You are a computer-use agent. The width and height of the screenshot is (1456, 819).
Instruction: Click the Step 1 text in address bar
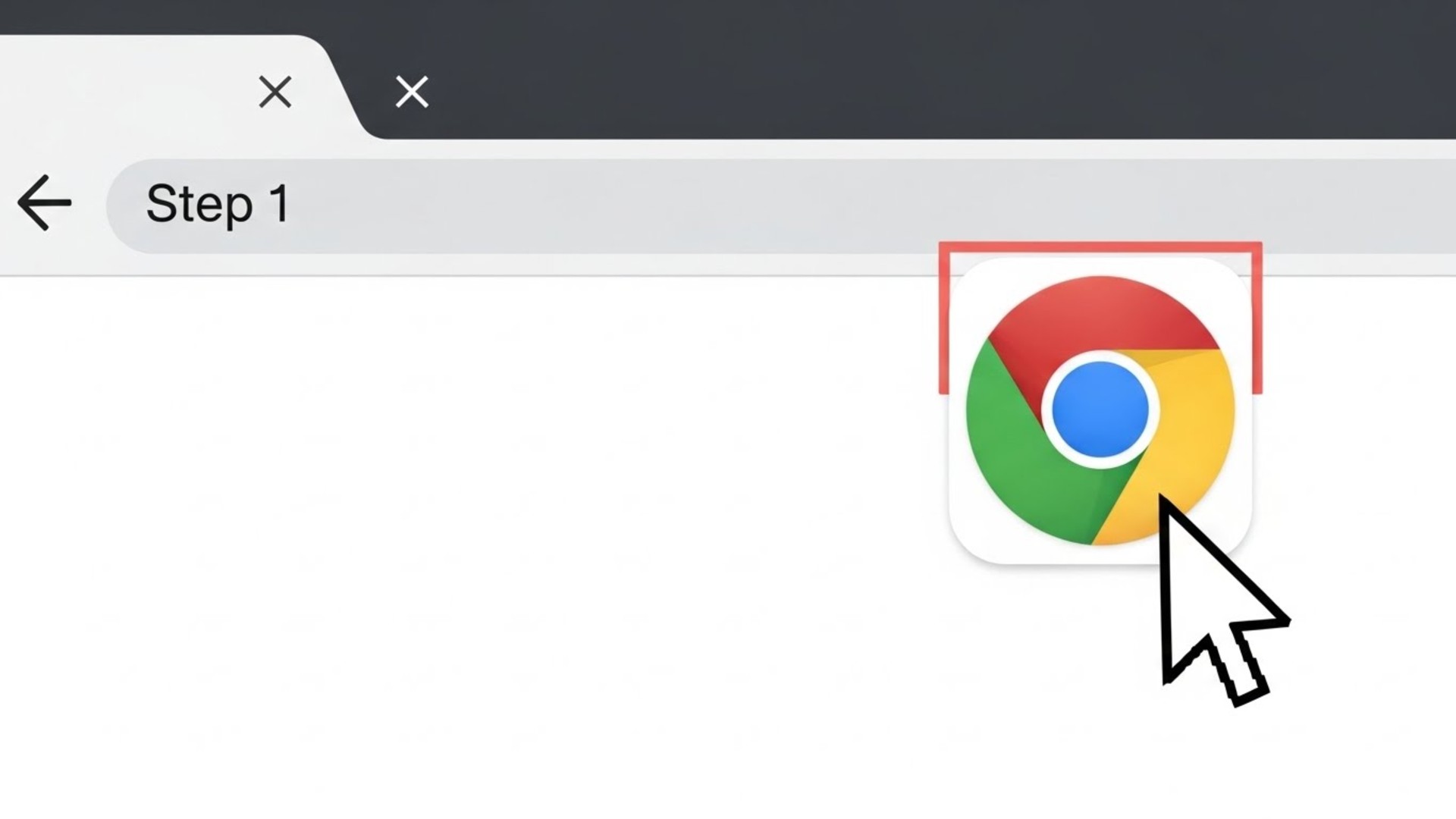(x=218, y=203)
